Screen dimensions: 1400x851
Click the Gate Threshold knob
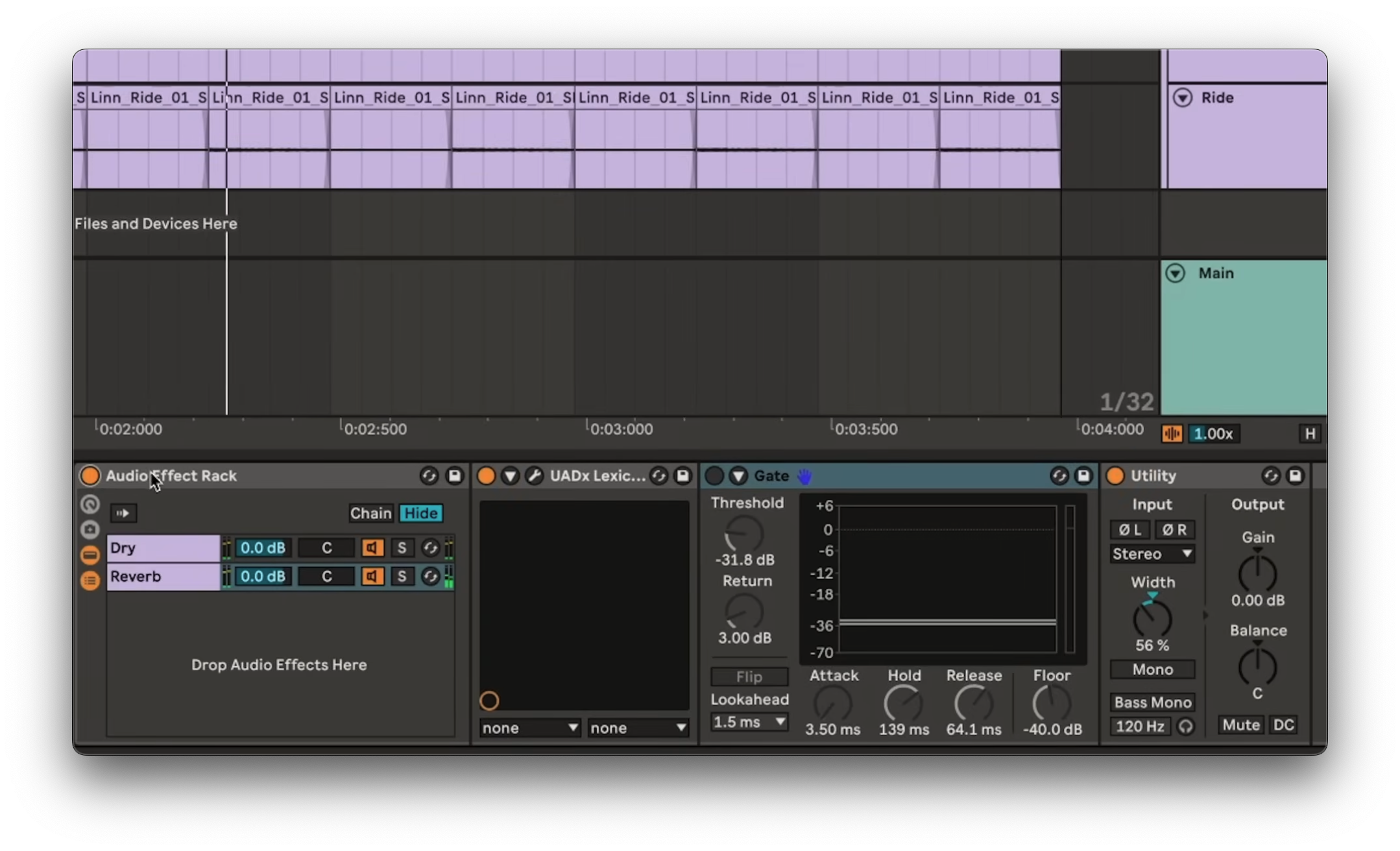click(x=744, y=534)
